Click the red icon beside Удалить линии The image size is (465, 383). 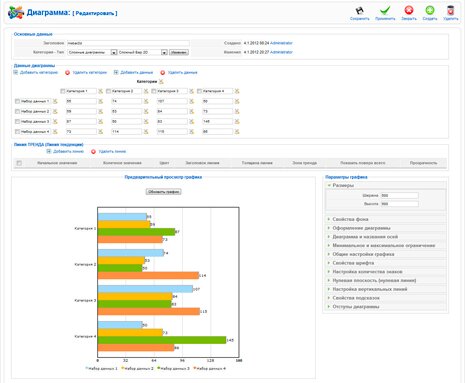pyautogui.click(x=93, y=152)
